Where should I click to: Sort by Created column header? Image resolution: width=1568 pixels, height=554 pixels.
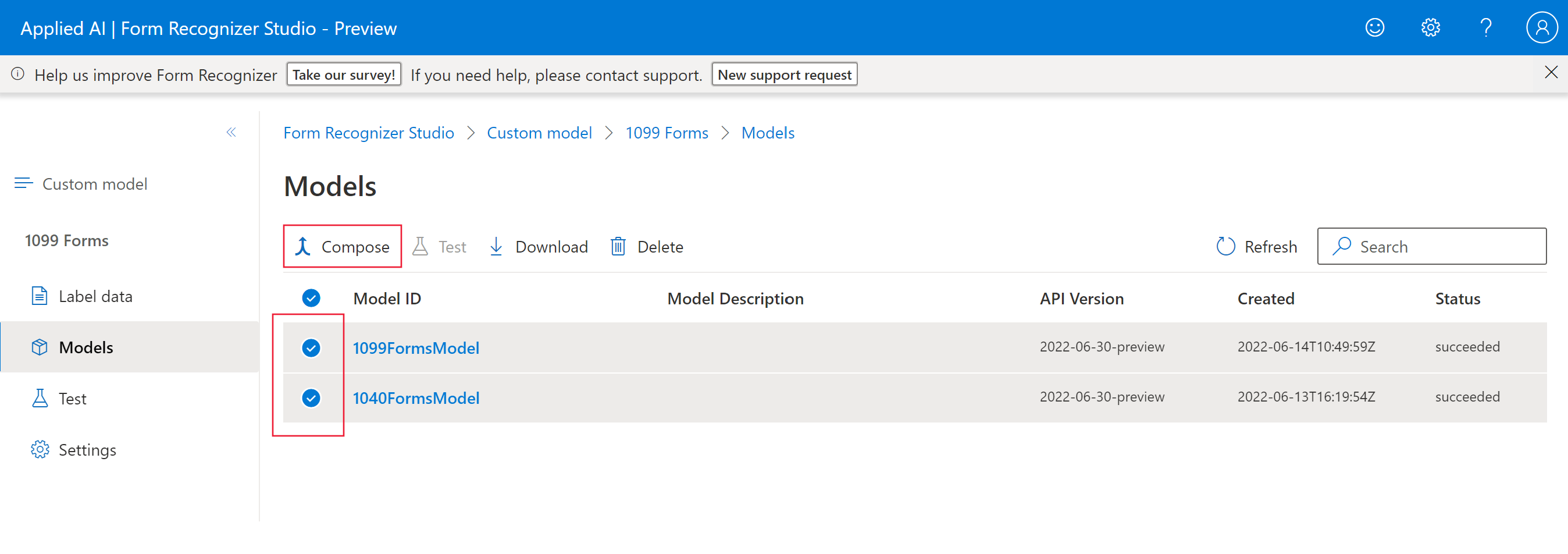click(1266, 299)
